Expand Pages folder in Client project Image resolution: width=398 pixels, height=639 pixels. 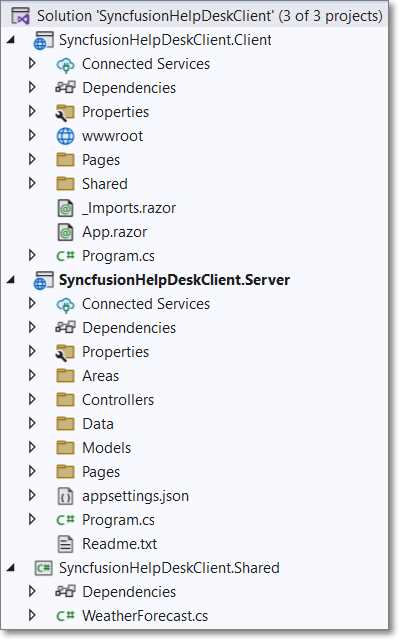(x=32, y=159)
